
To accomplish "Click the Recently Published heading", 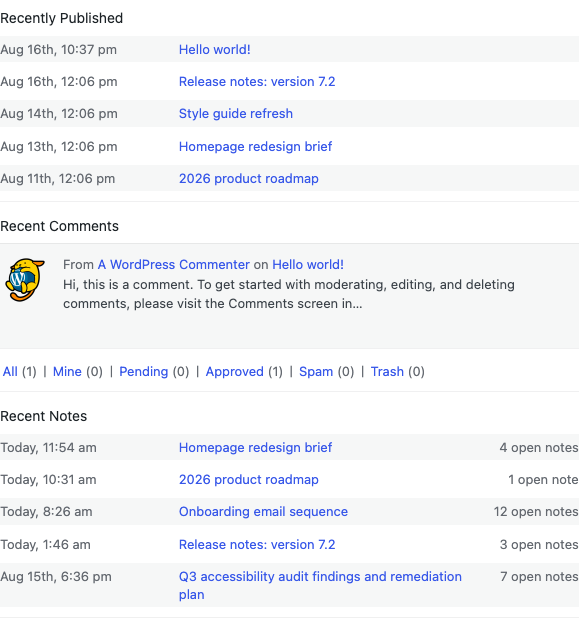I will click(x=61, y=18).
